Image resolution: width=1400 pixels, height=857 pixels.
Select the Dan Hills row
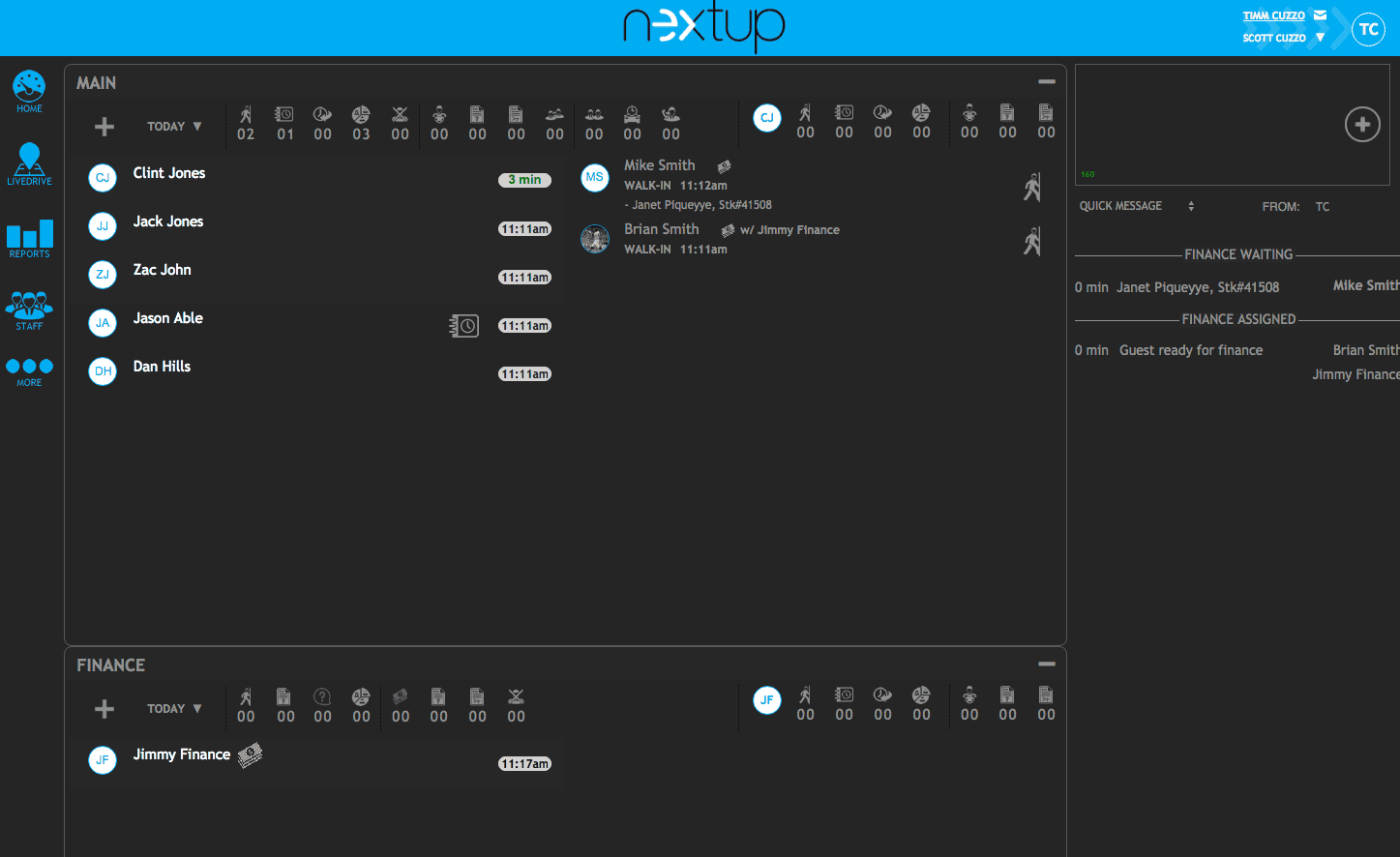click(317, 371)
